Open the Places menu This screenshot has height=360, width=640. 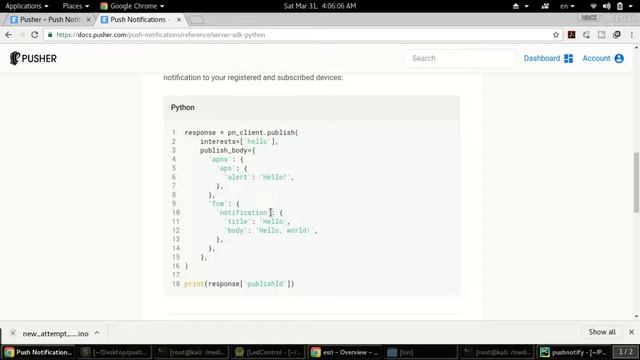click(76, 6)
